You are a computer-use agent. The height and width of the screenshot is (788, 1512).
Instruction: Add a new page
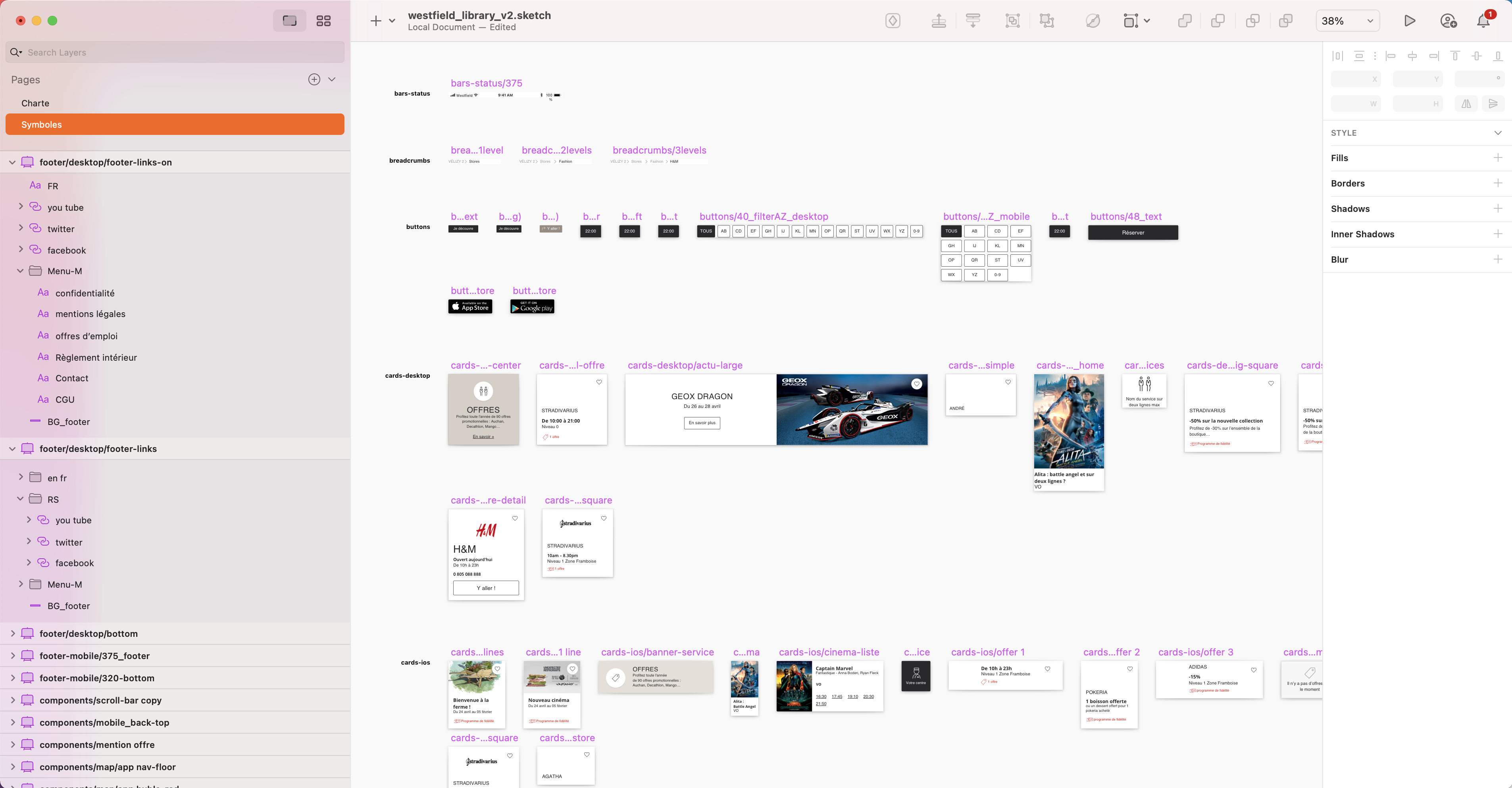(314, 79)
